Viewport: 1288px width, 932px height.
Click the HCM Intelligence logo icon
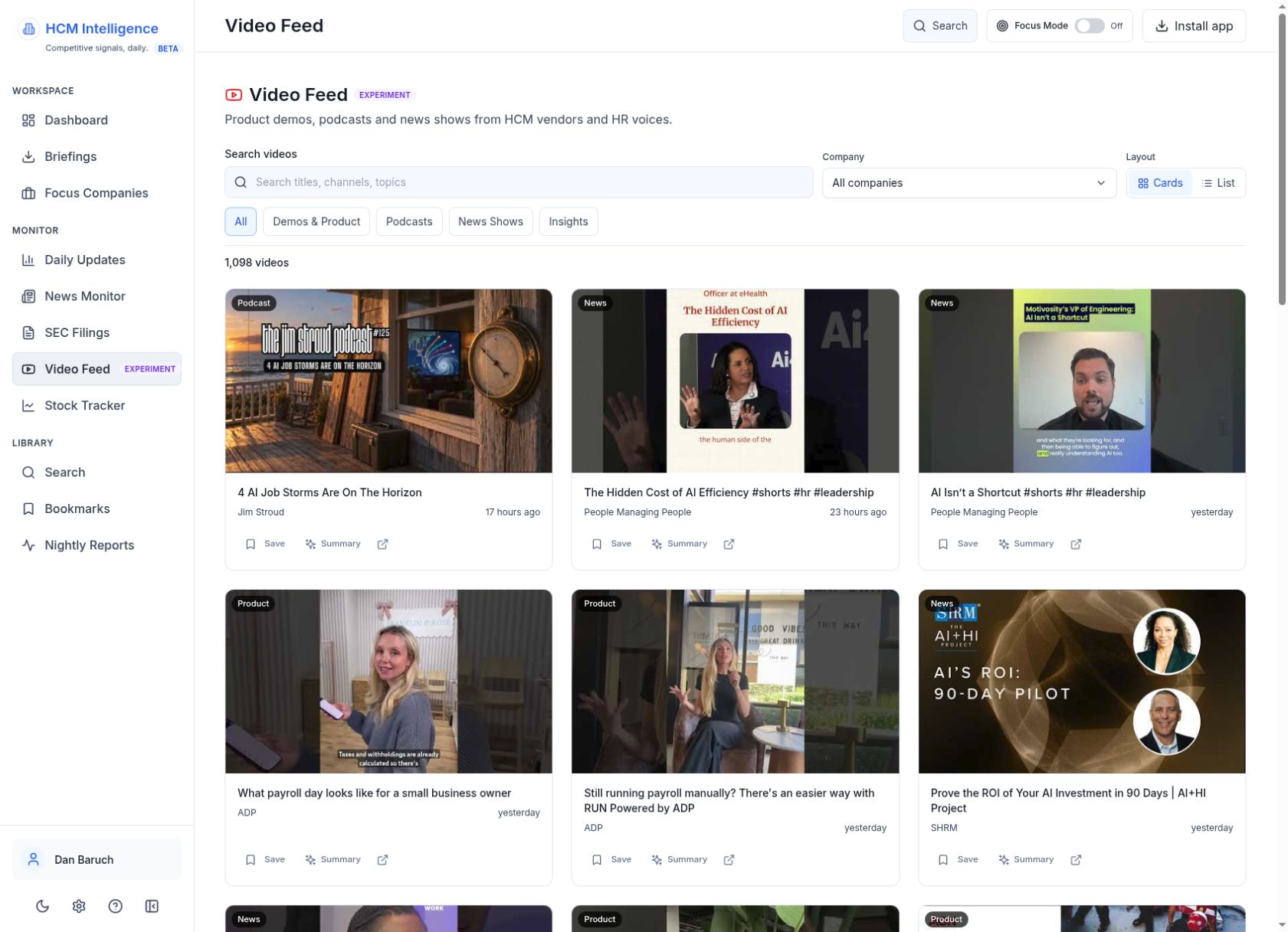(x=28, y=29)
